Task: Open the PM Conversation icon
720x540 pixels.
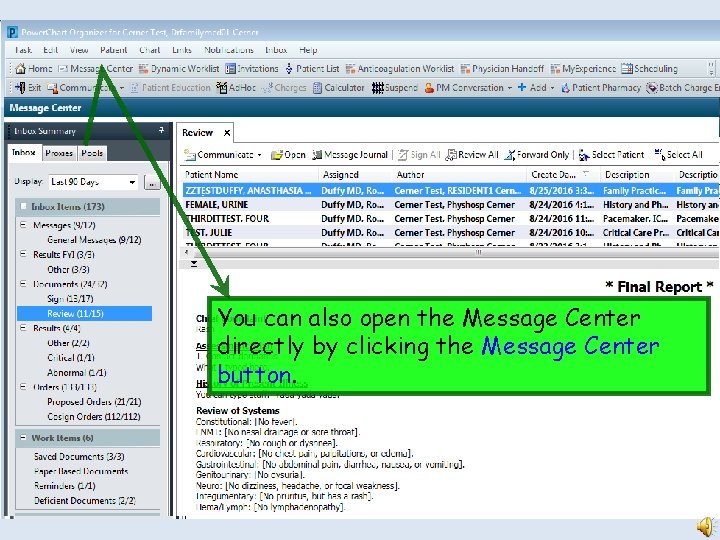Action: point(429,87)
